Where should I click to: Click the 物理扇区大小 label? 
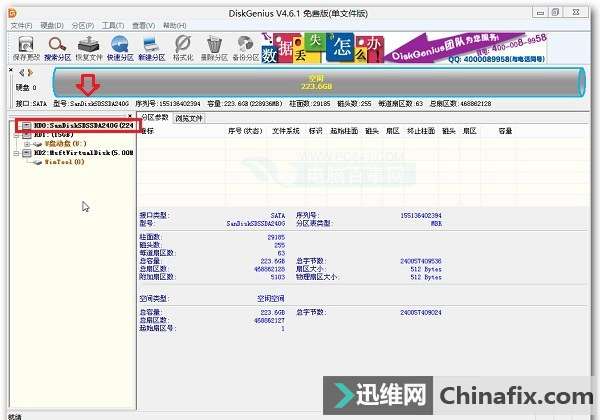[x=318, y=277]
